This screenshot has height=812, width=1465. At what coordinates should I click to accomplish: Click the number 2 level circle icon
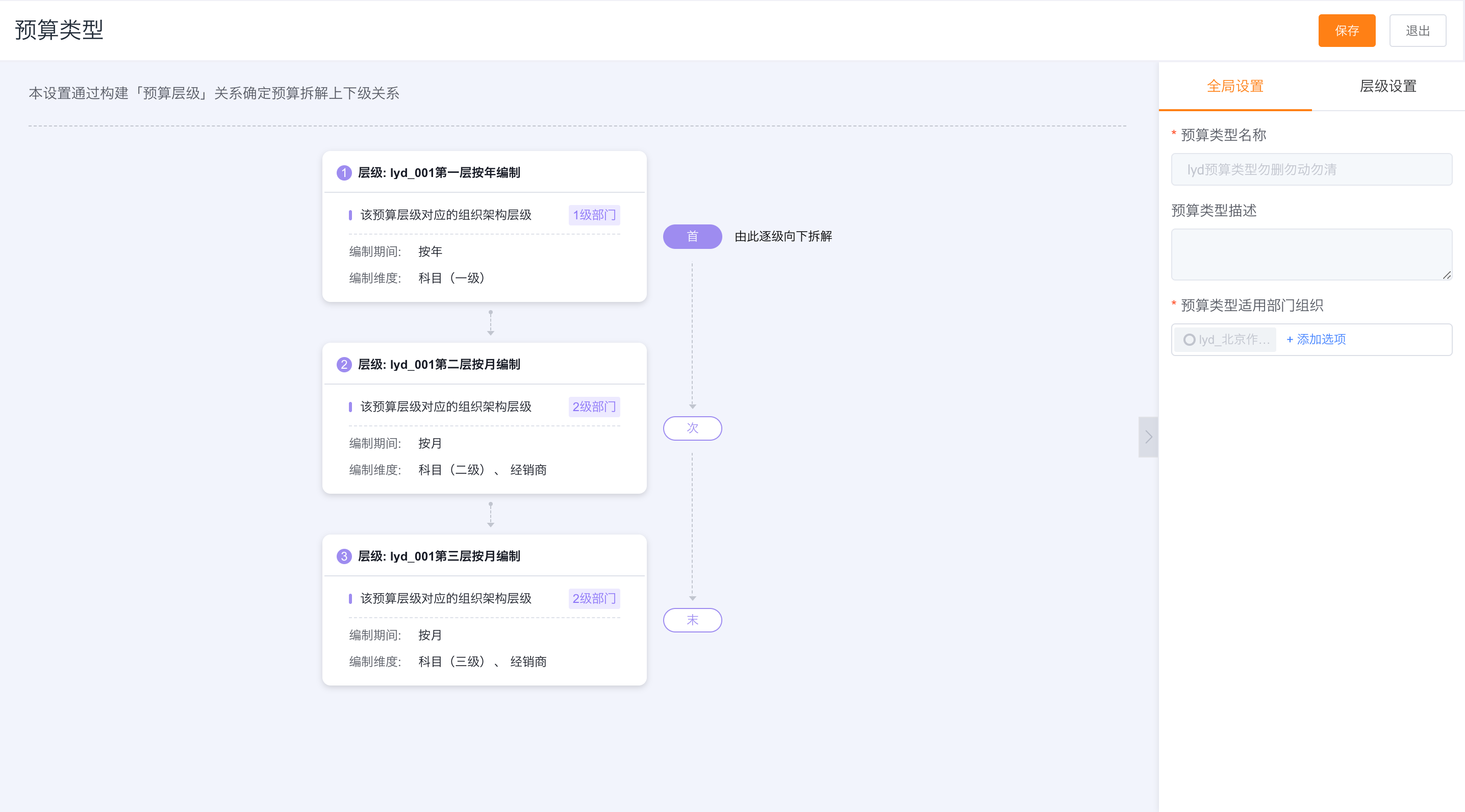click(343, 365)
